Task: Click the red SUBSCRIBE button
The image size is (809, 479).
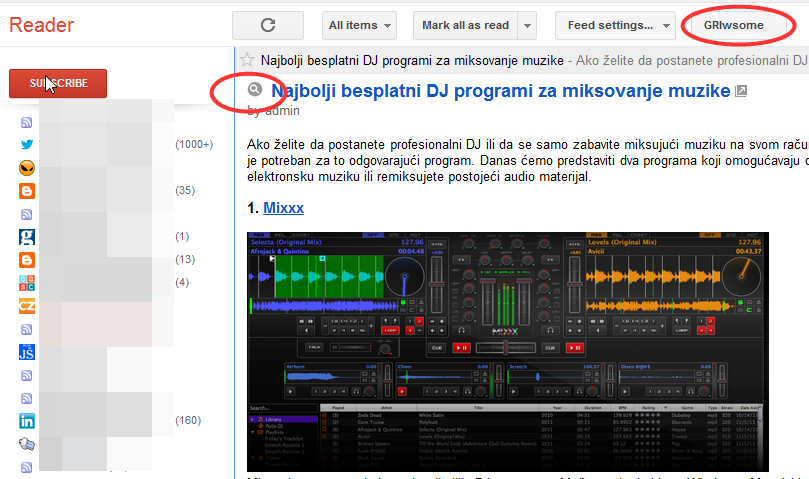Action: (58, 83)
